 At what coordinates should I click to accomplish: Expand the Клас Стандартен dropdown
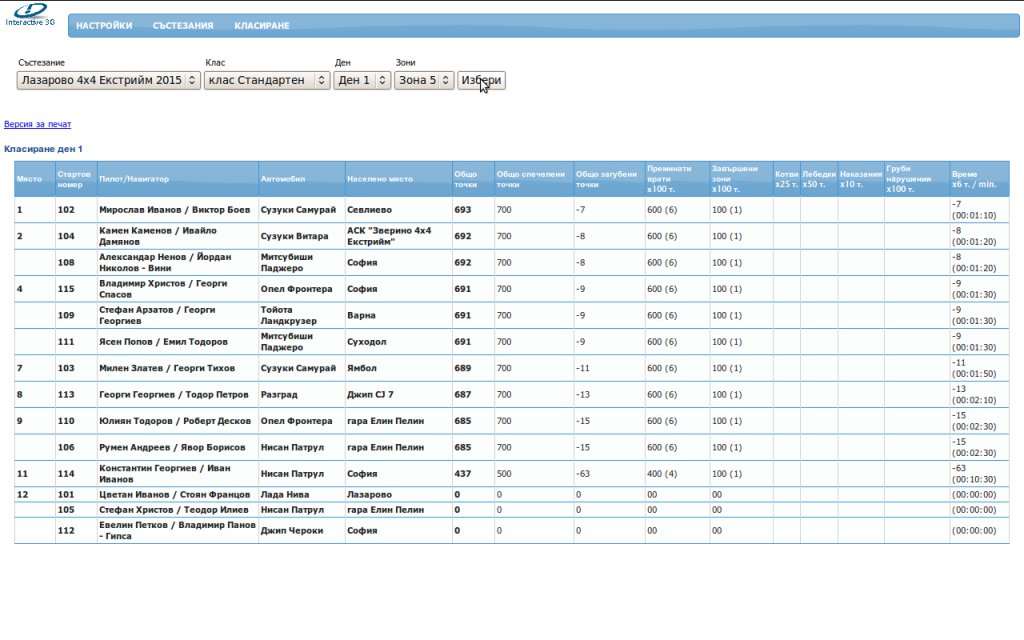[266, 80]
